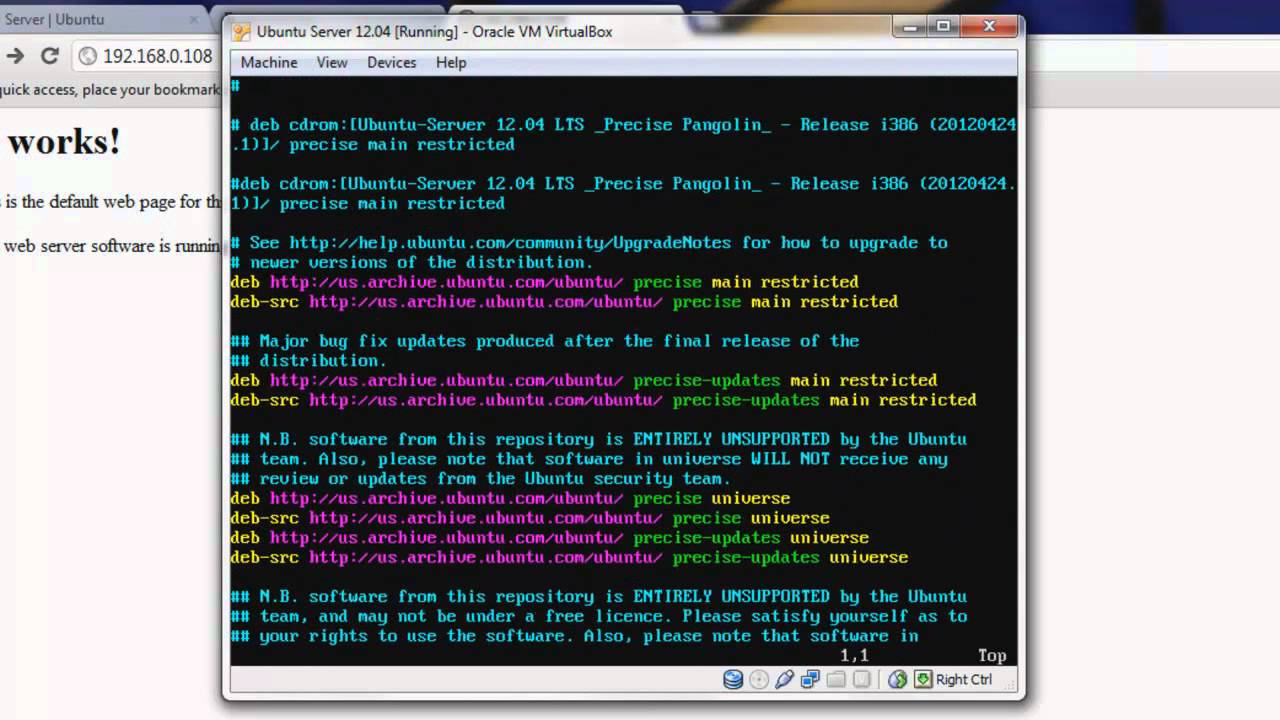Screen dimensions: 1280x720
Task: Click the mouse integration icon in status bar
Action: click(x=897, y=680)
